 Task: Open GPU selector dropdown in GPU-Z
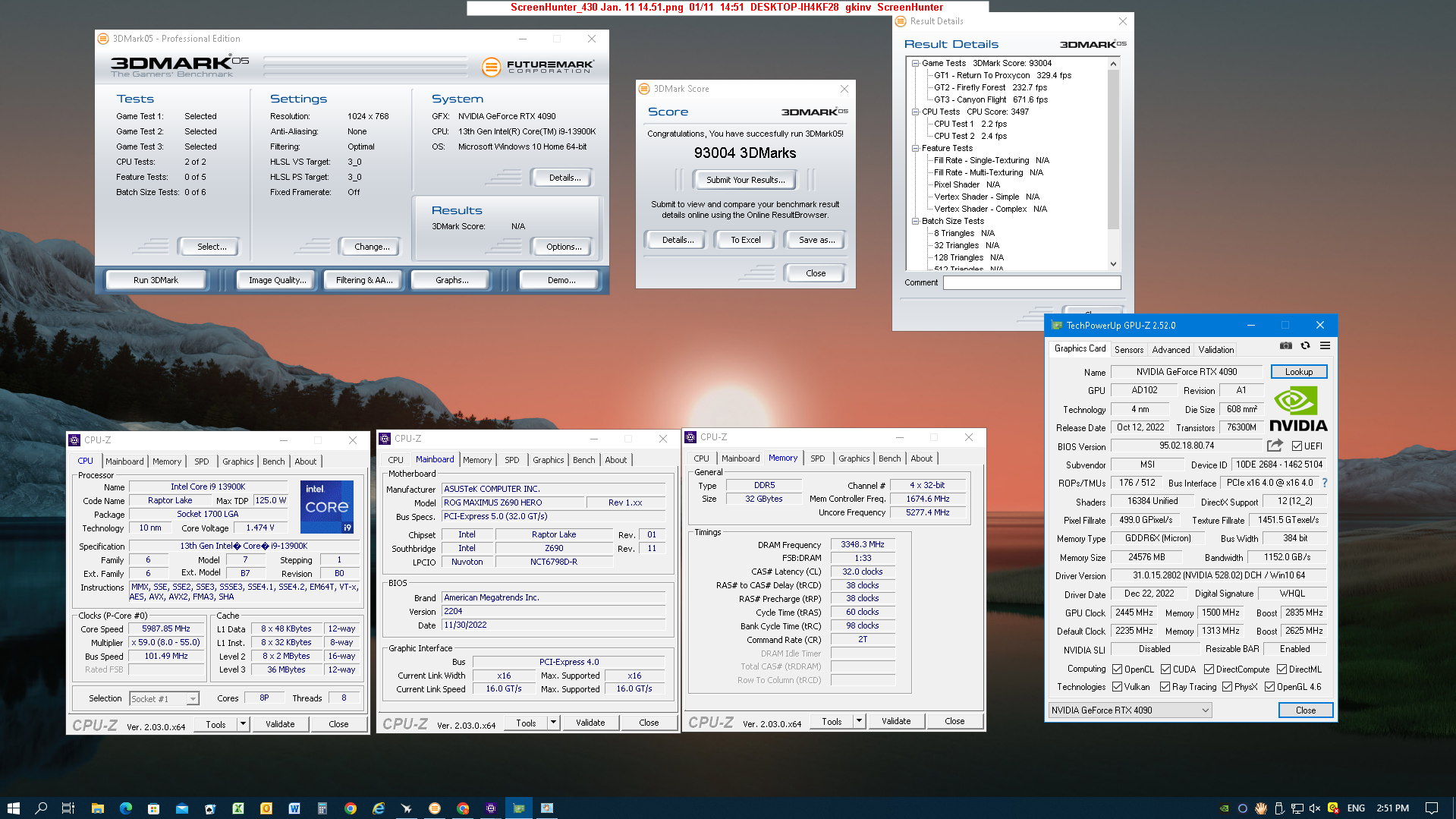coord(1130,710)
